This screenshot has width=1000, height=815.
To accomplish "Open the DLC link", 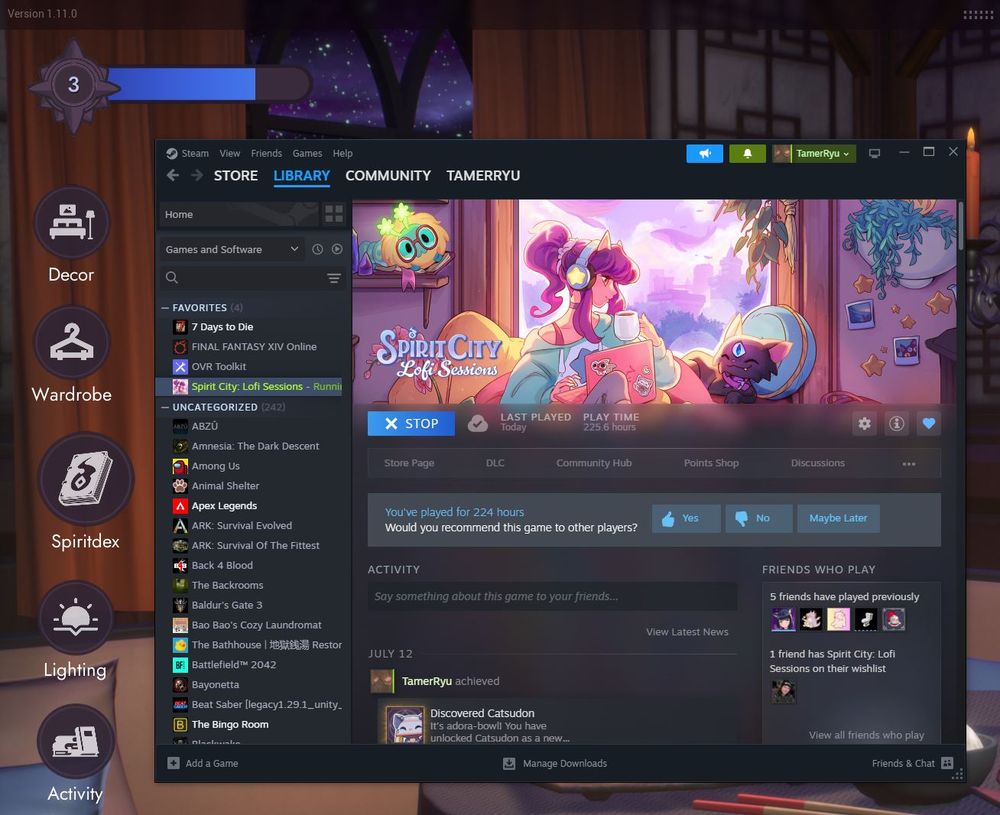I will pyautogui.click(x=495, y=463).
